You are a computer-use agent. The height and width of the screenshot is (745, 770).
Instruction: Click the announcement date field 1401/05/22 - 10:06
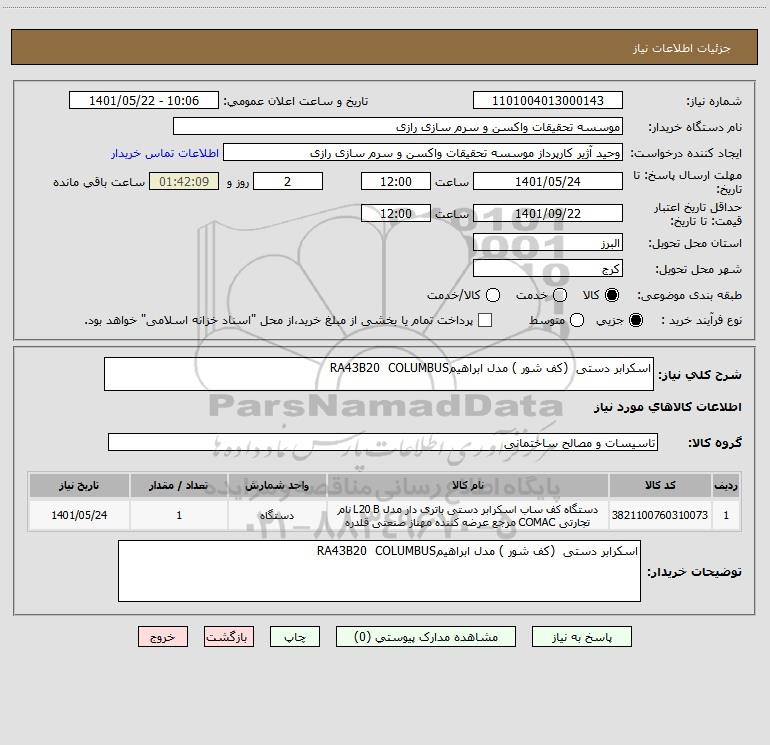(x=144, y=101)
